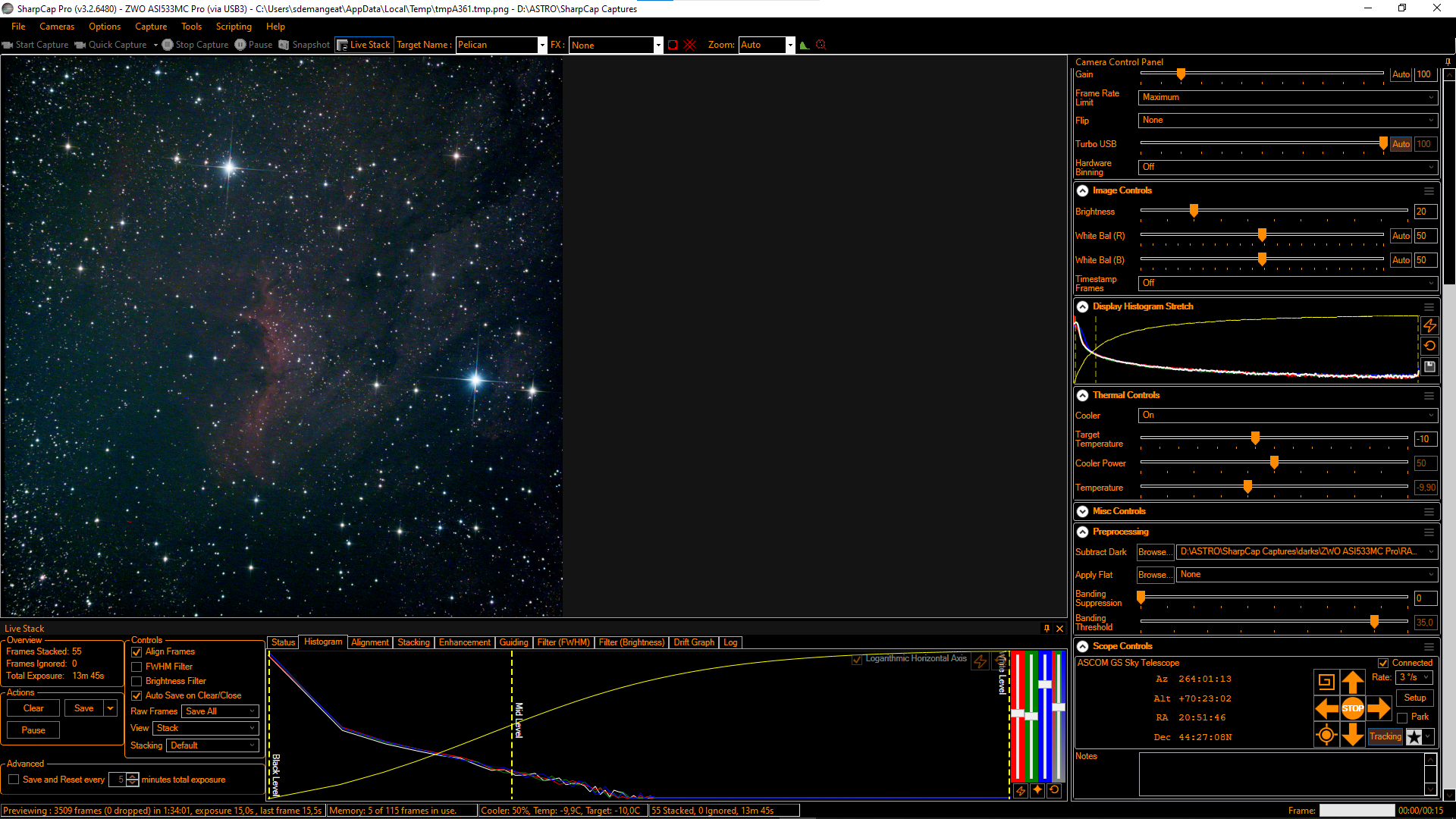Click the telescope STOP button
The image size is (1456, 819).
click(1352, 709)
